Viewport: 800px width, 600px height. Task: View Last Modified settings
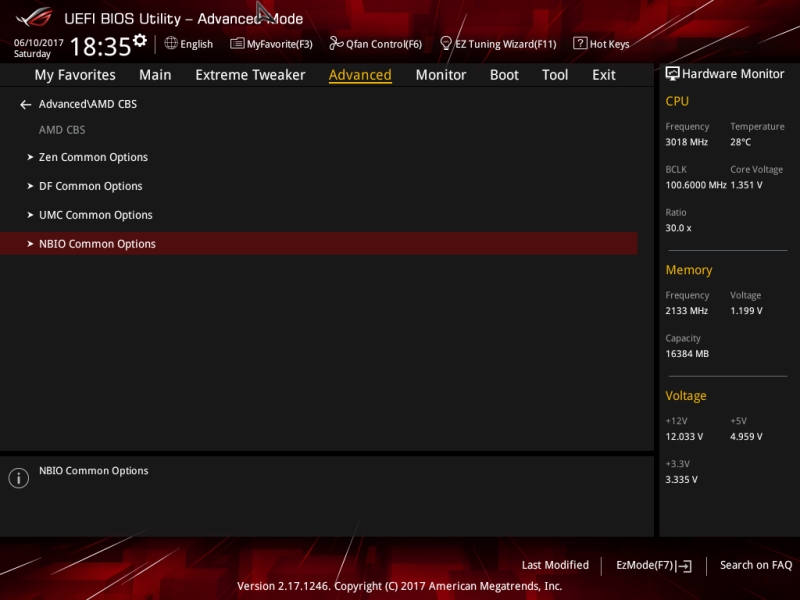coord(555,565)
